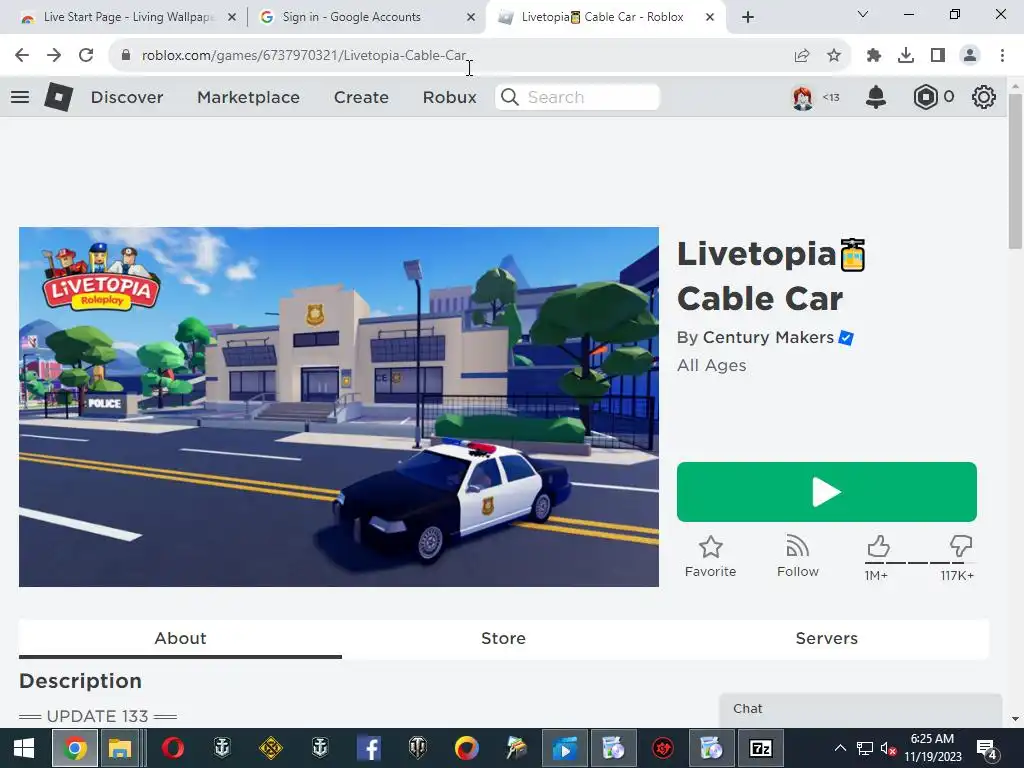
Task: Open the Discover menu
Action: pyautogui.click(x=127, y=97)
